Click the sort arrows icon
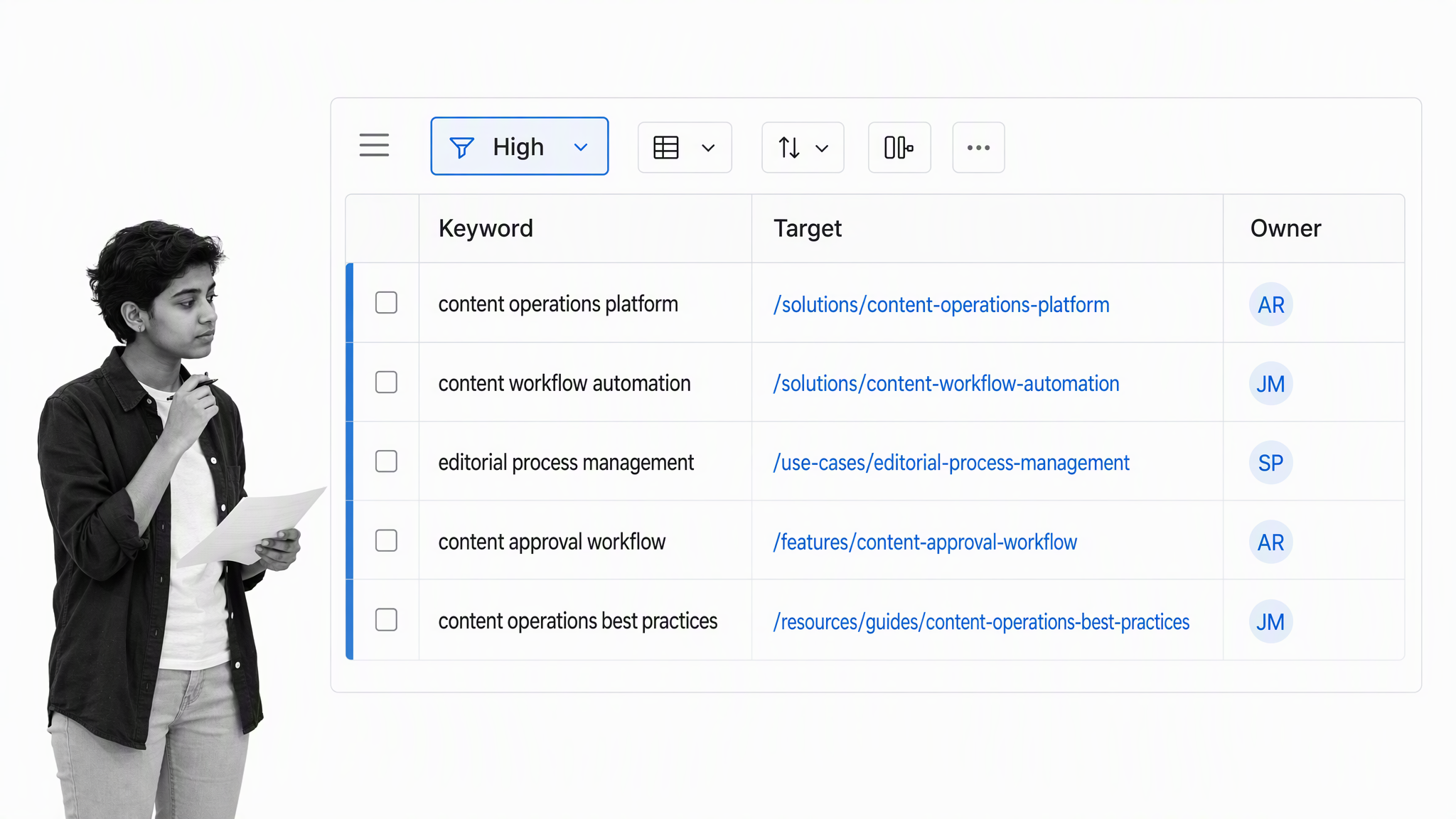 pyautogui.click(x=789, y=148)
